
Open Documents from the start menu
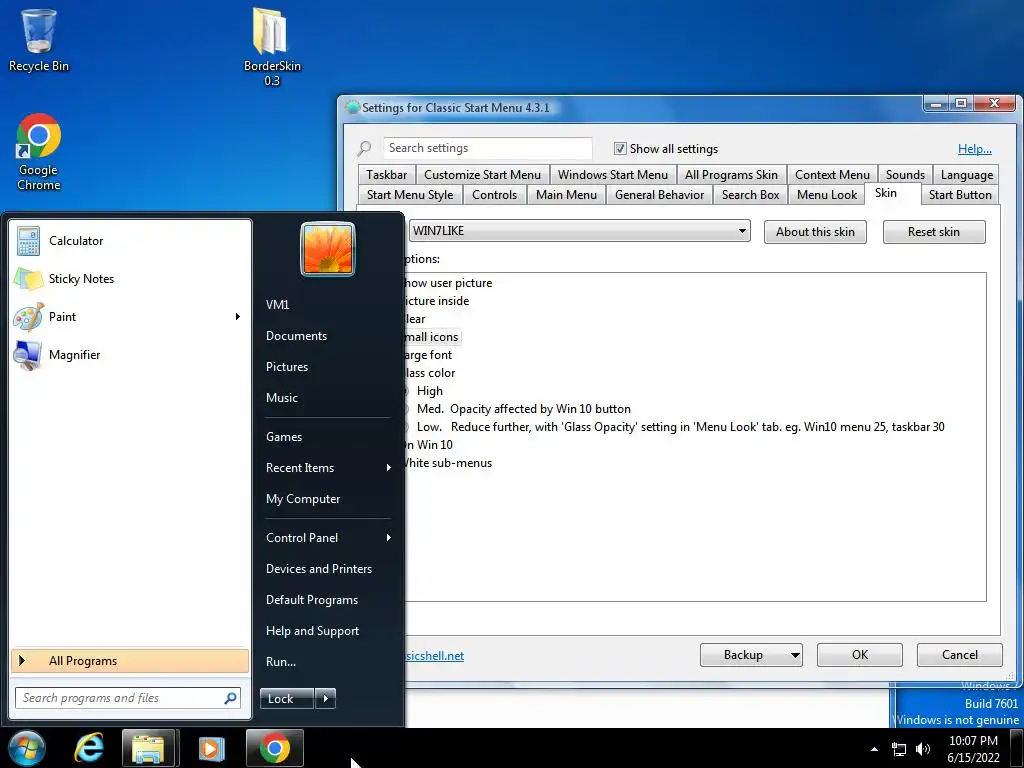(328, 336)
